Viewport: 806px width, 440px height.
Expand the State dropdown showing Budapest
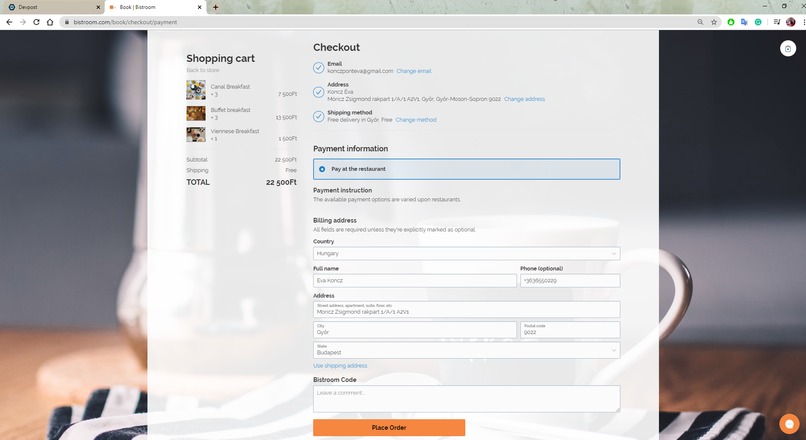(x=466, y=350)
